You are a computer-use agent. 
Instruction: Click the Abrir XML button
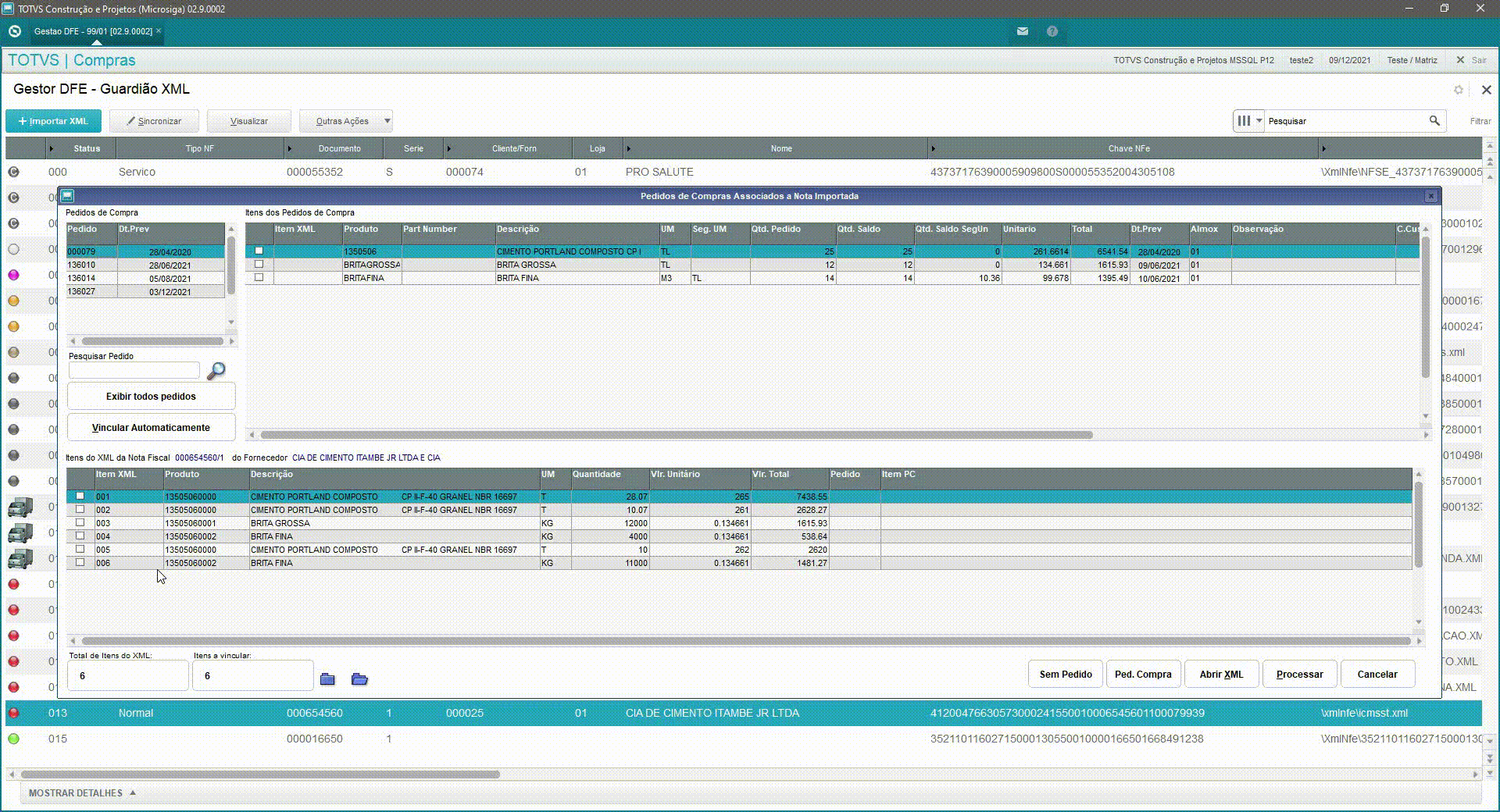click(1221, 675)
